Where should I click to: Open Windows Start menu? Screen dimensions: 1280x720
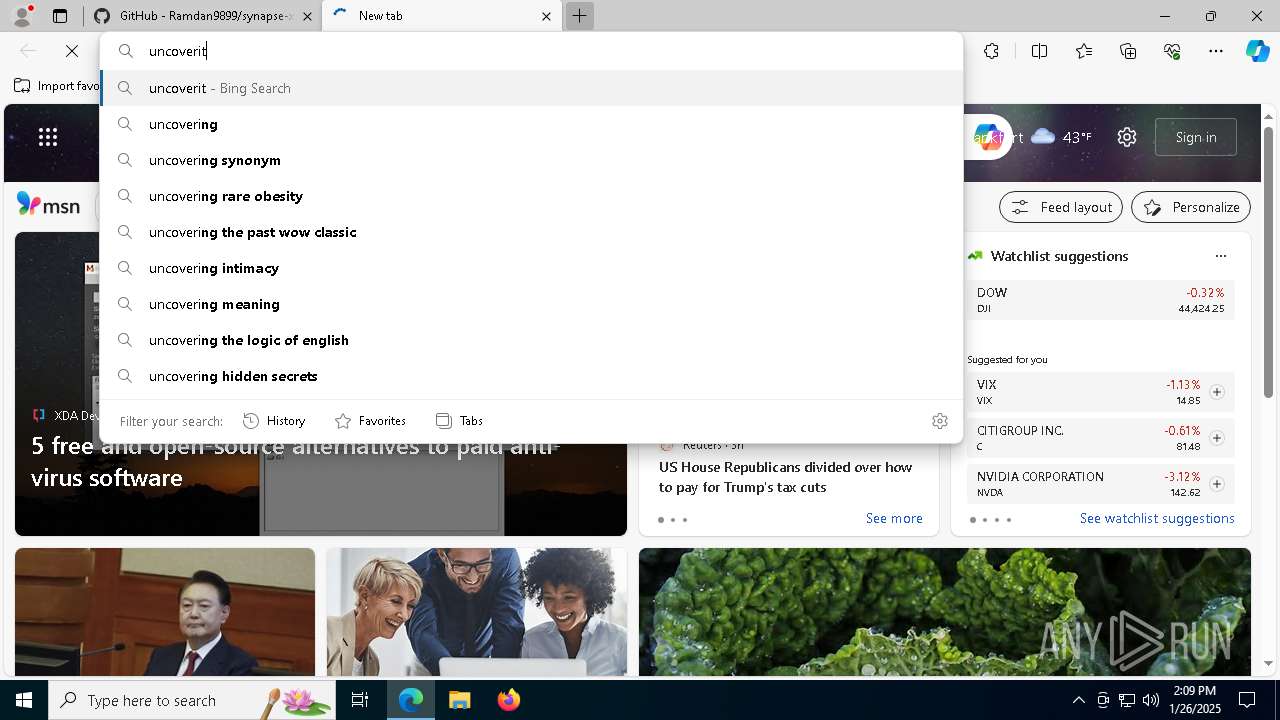pyautogui.click(x=24, y=700)
